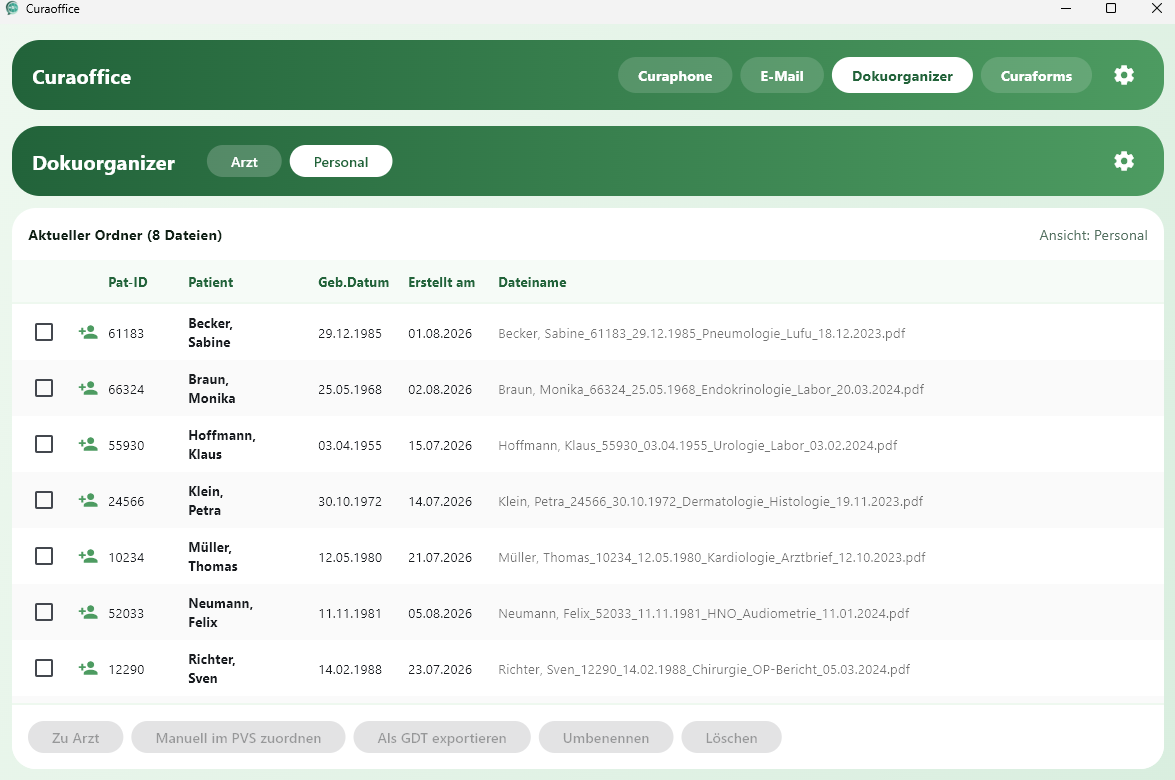Select the Braun Endokrinologie_Labor file name

tap(711, 390)
